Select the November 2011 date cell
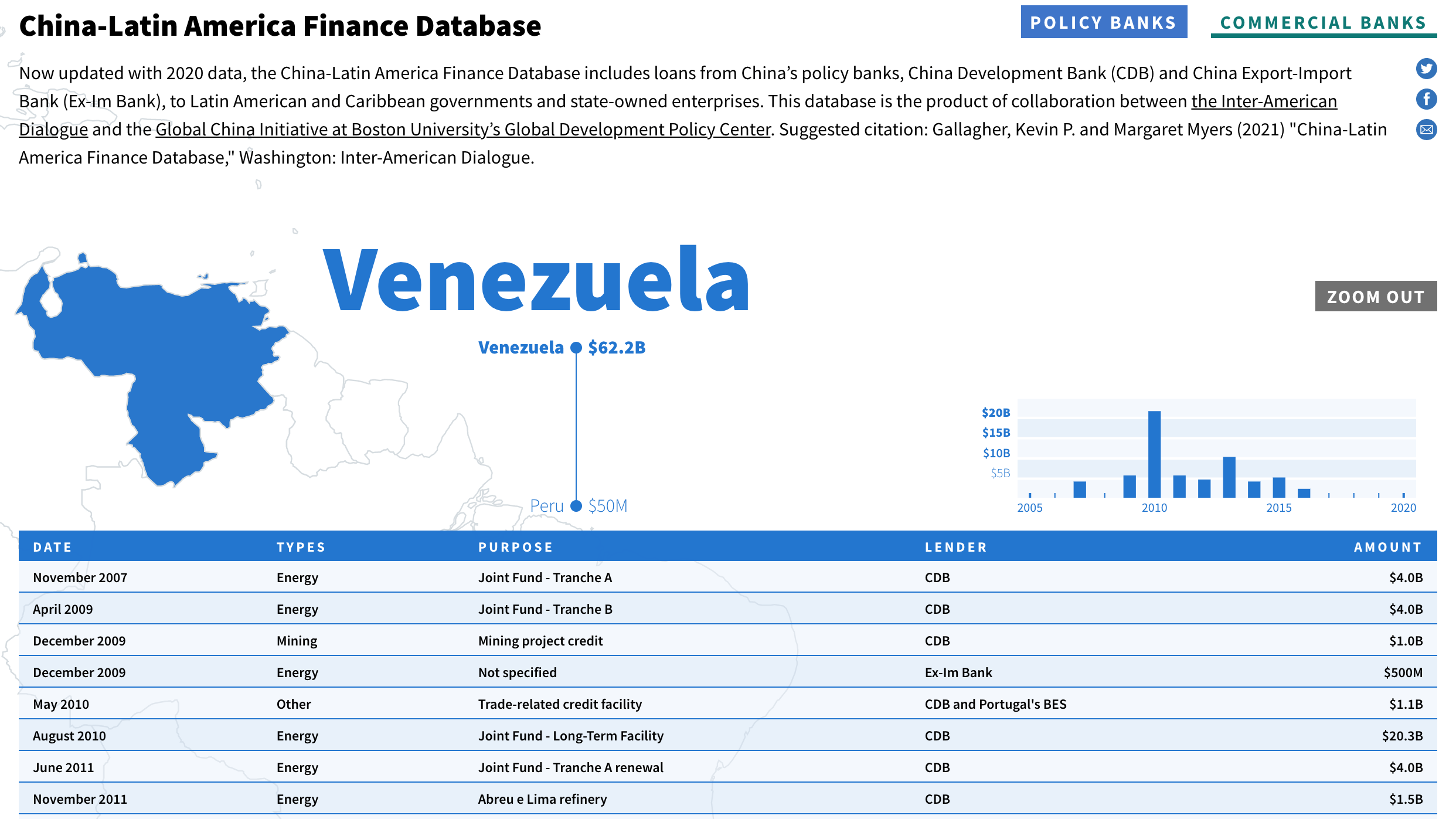The width and height of the screenshot is (1456, 819). click(80, 799)
